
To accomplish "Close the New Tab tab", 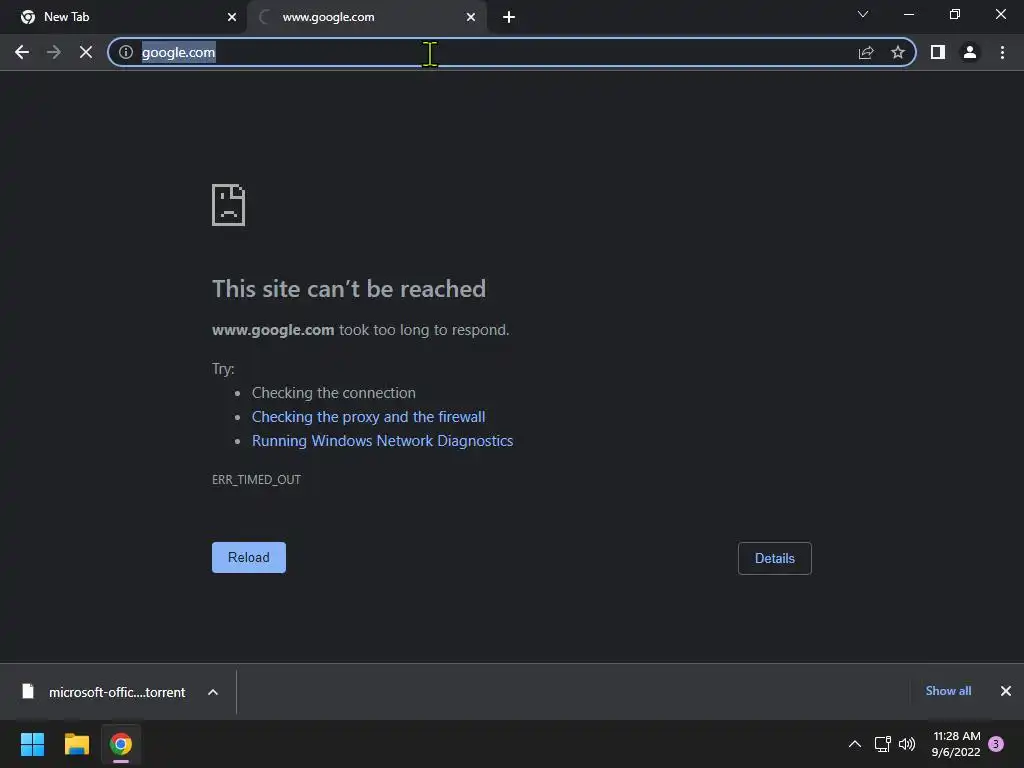I will 232,17.
